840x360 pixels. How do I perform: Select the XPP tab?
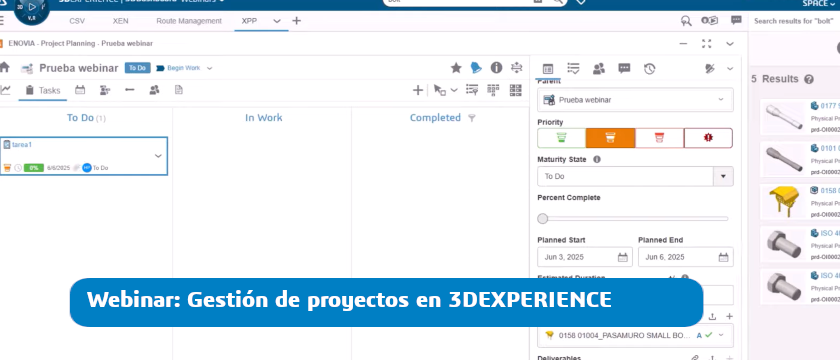(249, 21)
